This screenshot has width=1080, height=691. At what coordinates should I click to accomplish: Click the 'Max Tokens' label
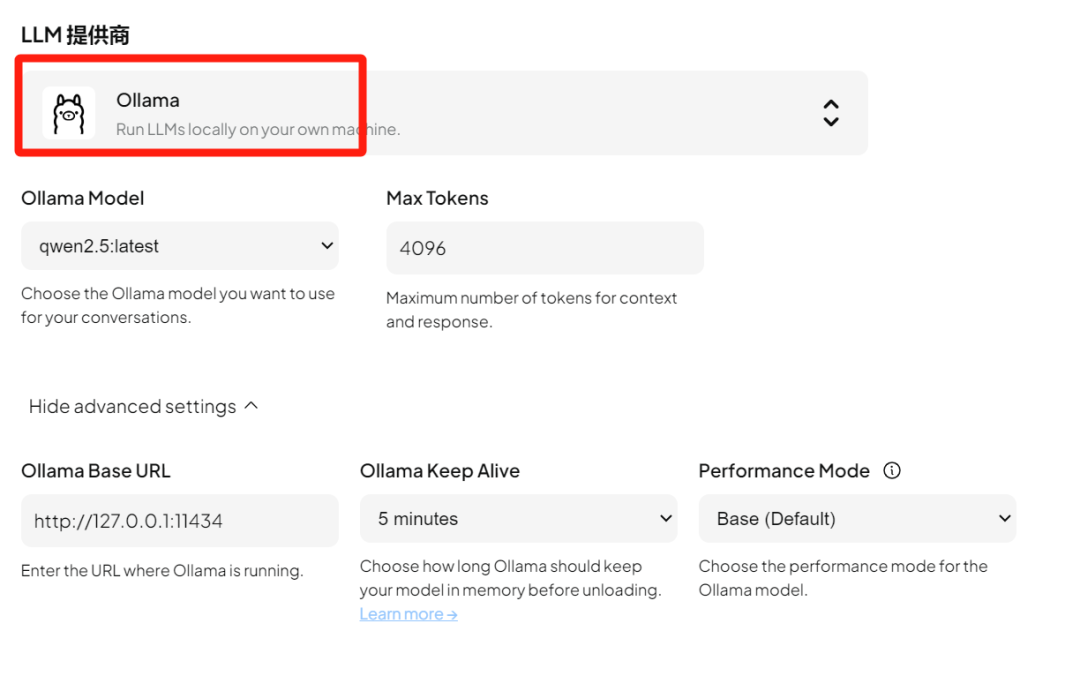[437, 198]
